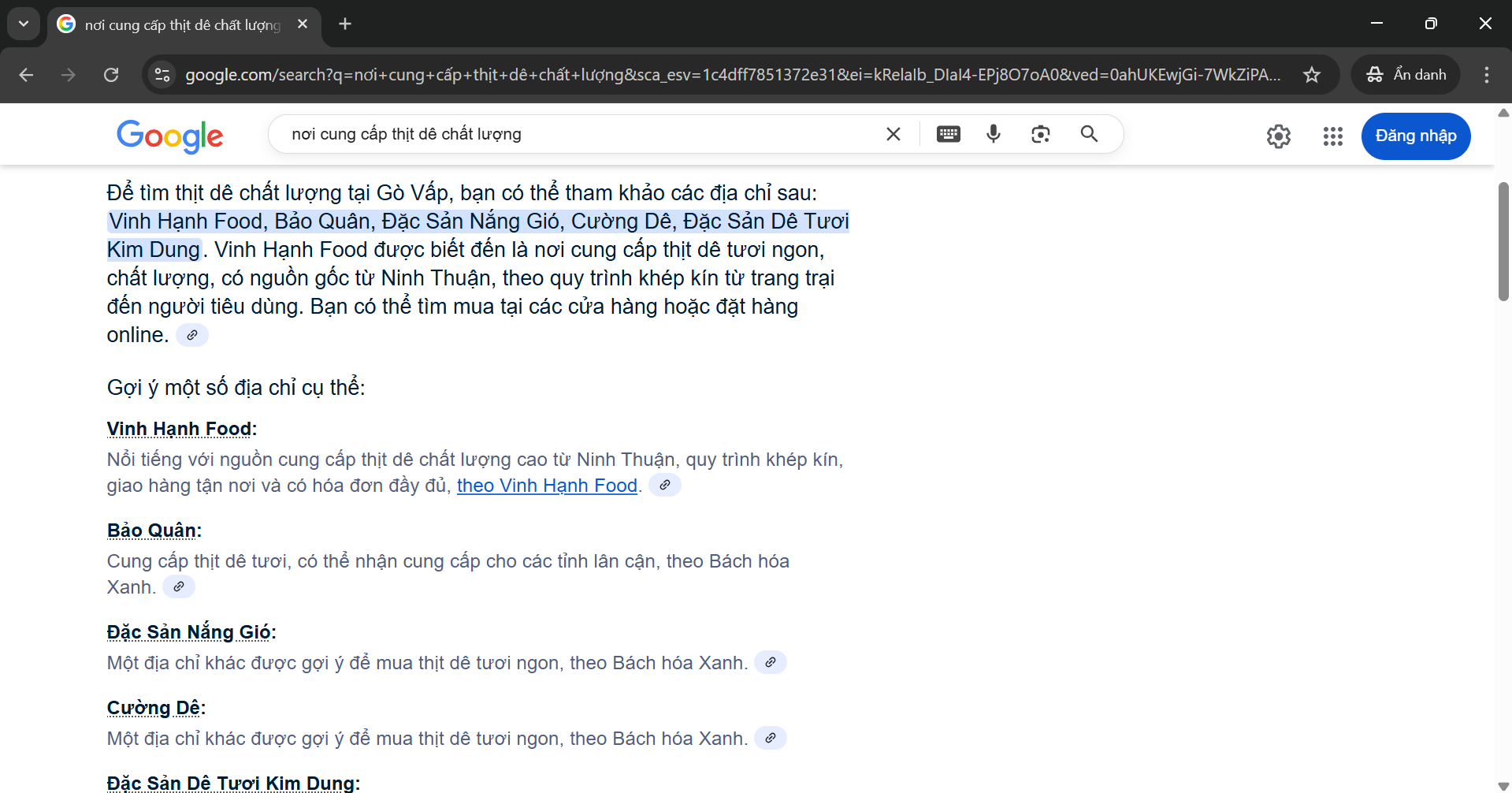Click the Đăng nhập sign-in button

click(x=1416, y=136)
